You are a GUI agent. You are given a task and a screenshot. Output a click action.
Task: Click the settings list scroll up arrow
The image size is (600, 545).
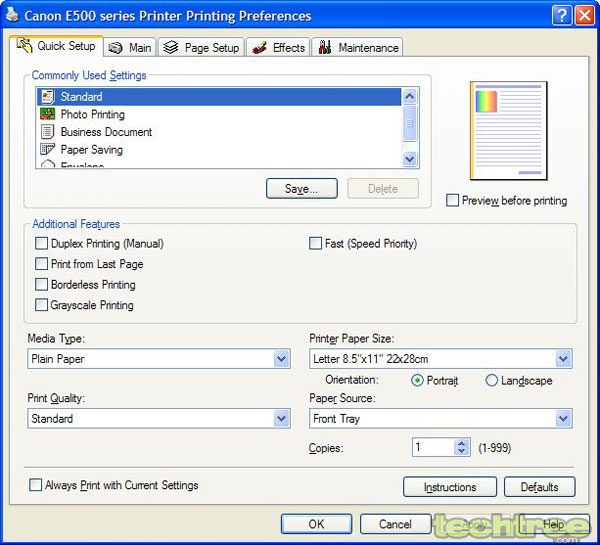(x=409, y=96)
